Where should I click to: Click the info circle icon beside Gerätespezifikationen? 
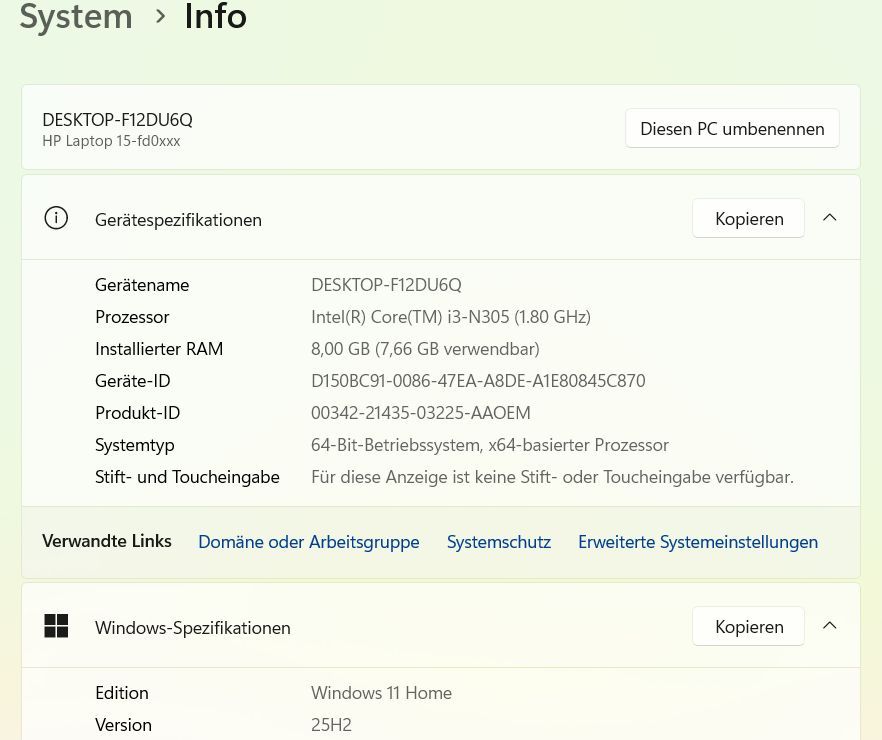pyautogui.click(x=56, y=218)
